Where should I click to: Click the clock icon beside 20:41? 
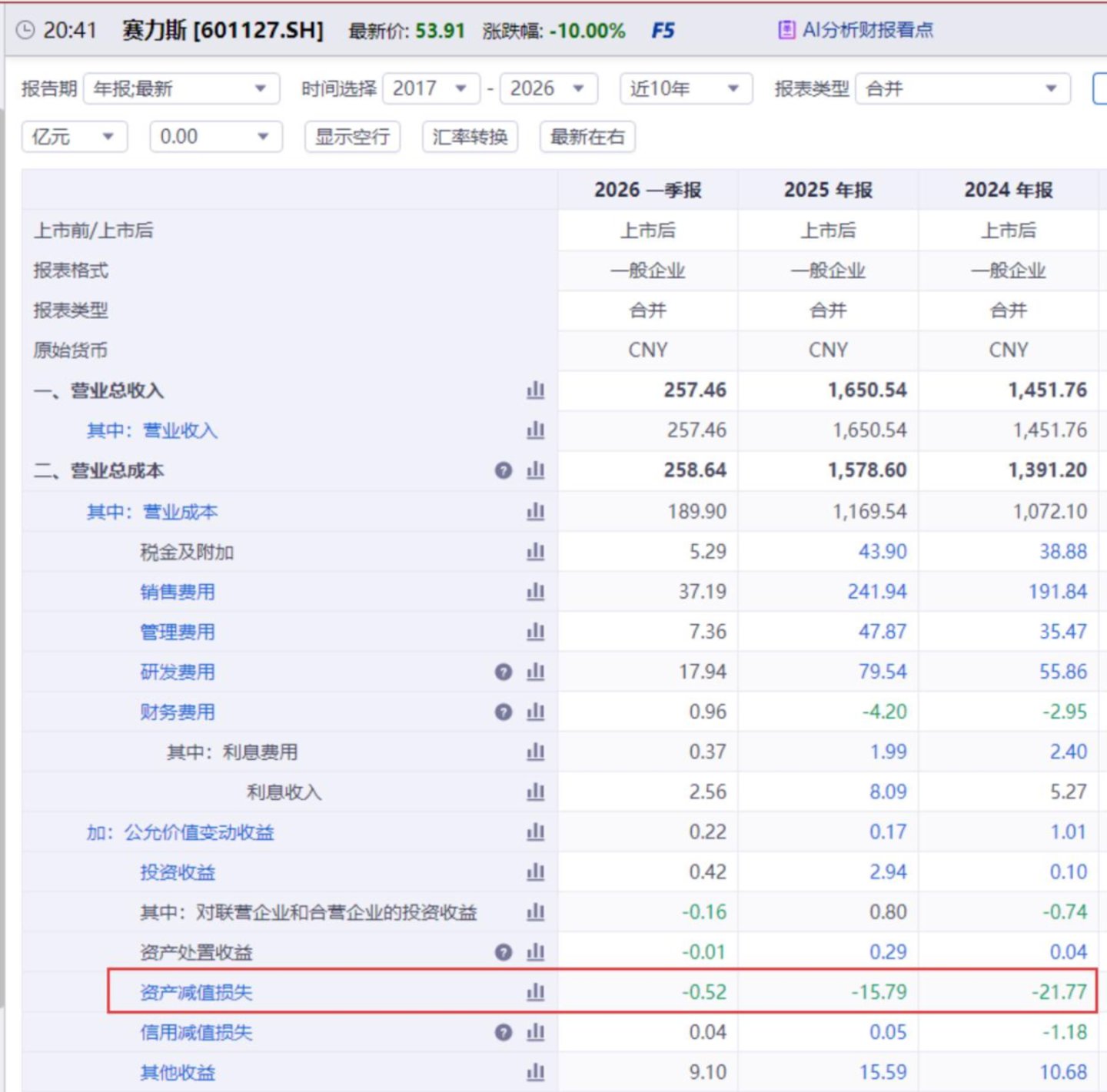25,30
